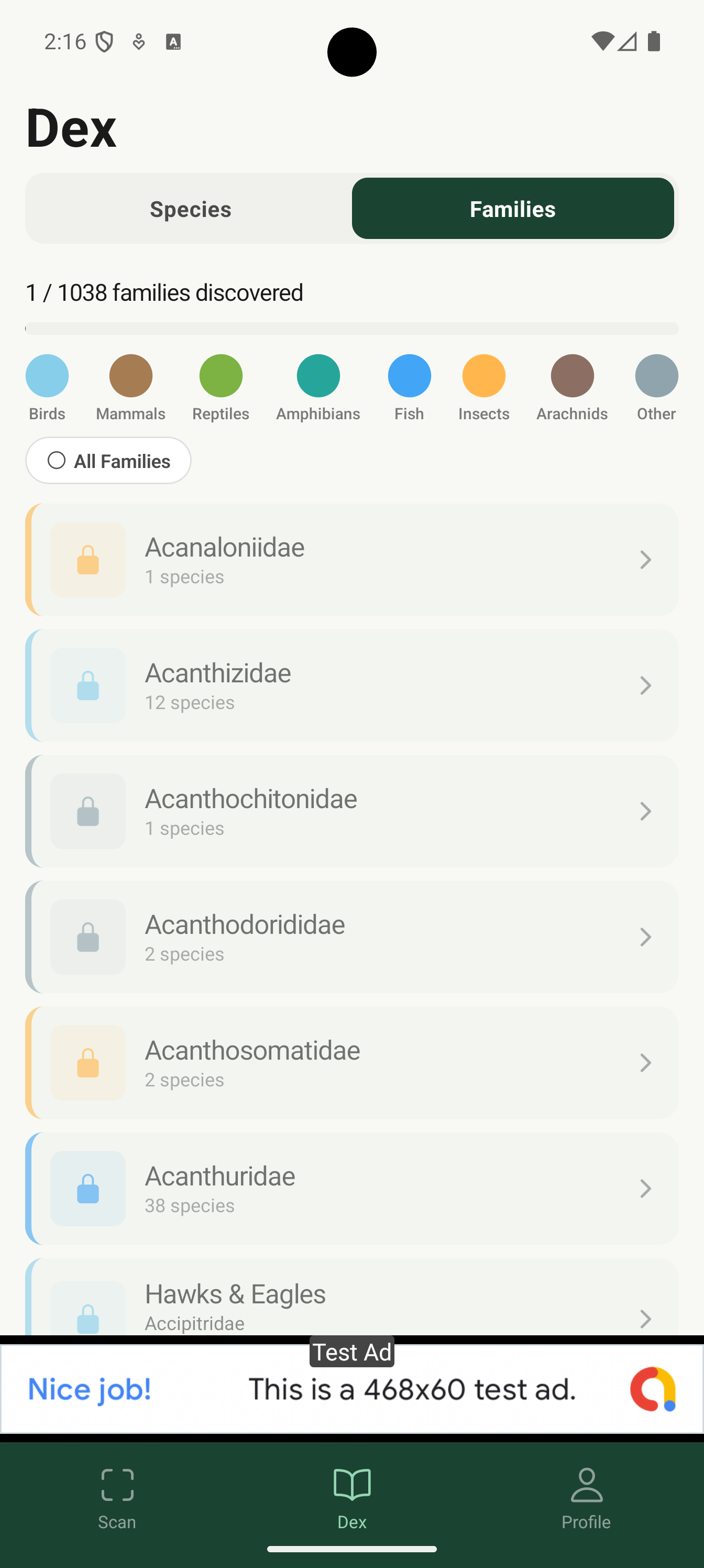Switch to the Species tab
This screenshot has width=704, height=1568.
click(191, 209)
